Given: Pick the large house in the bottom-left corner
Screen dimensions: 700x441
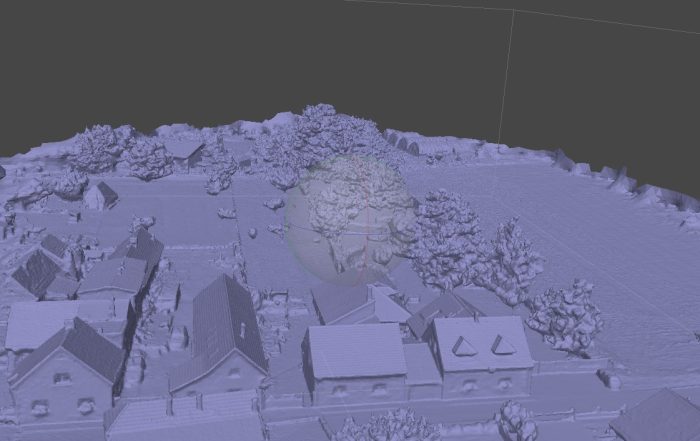Looking at the screenshot, I should click(67, 368).
